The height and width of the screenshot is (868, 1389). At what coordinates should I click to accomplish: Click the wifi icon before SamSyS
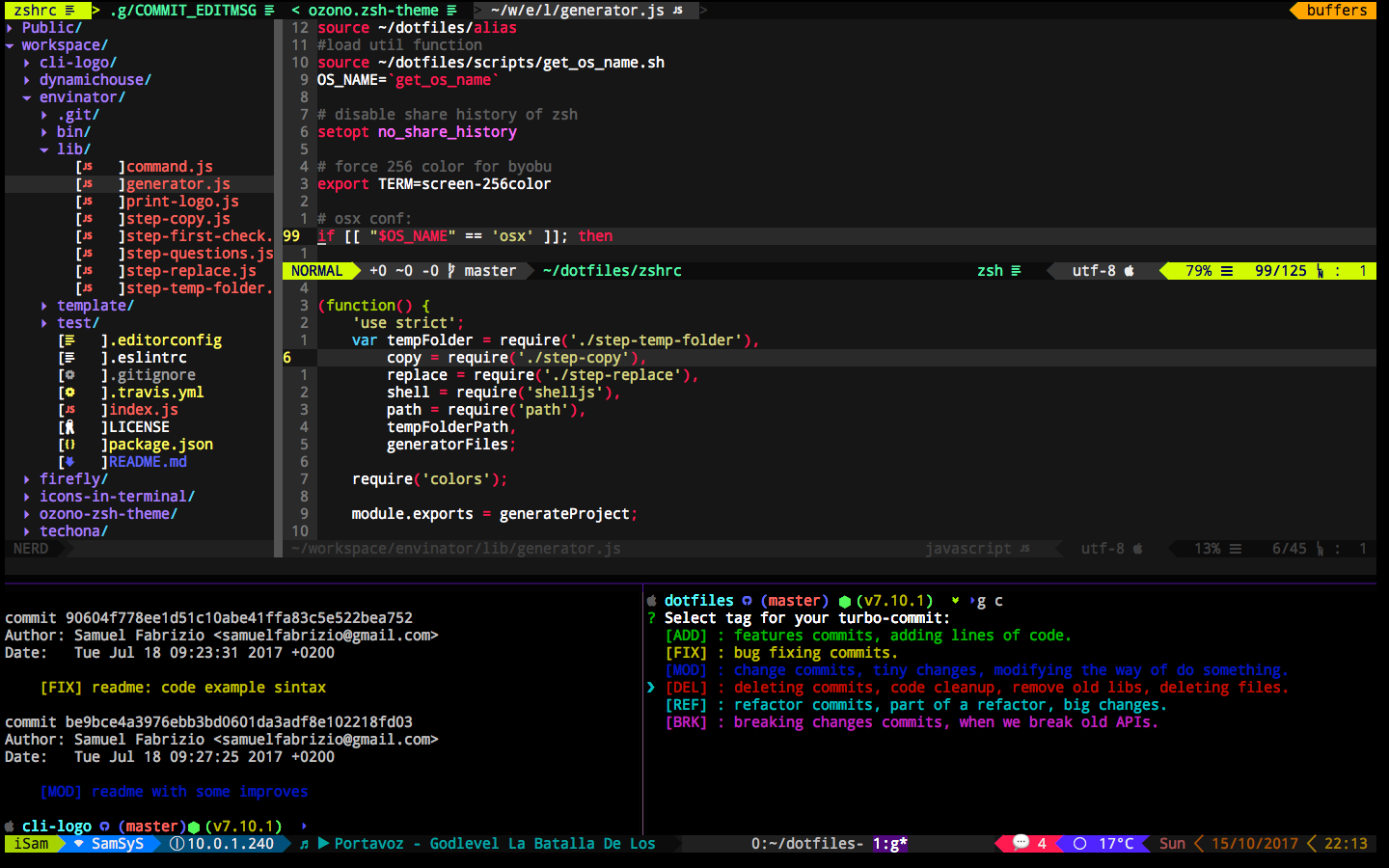coord(79,844)
